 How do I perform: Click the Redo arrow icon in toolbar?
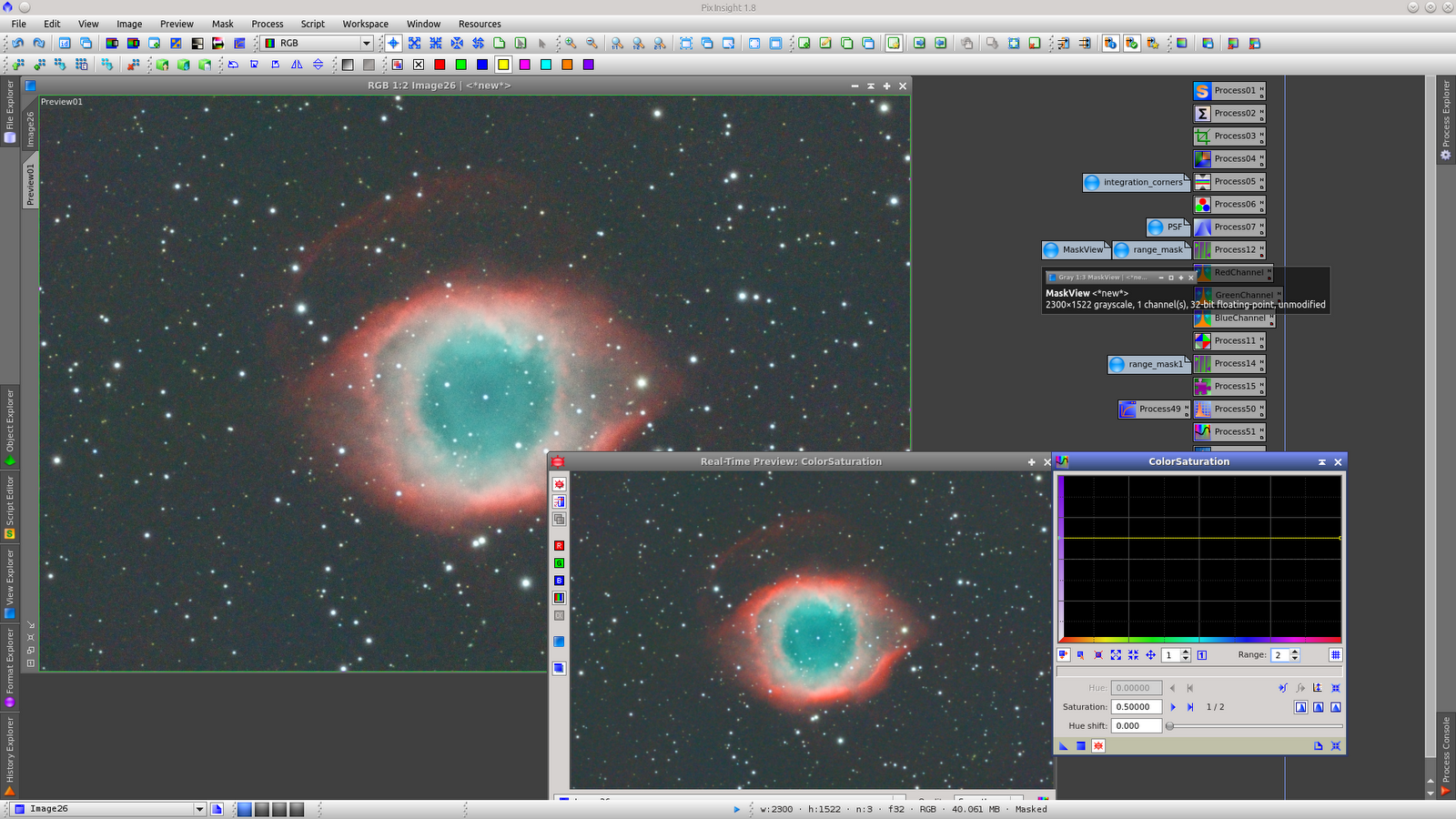point(38,43)
